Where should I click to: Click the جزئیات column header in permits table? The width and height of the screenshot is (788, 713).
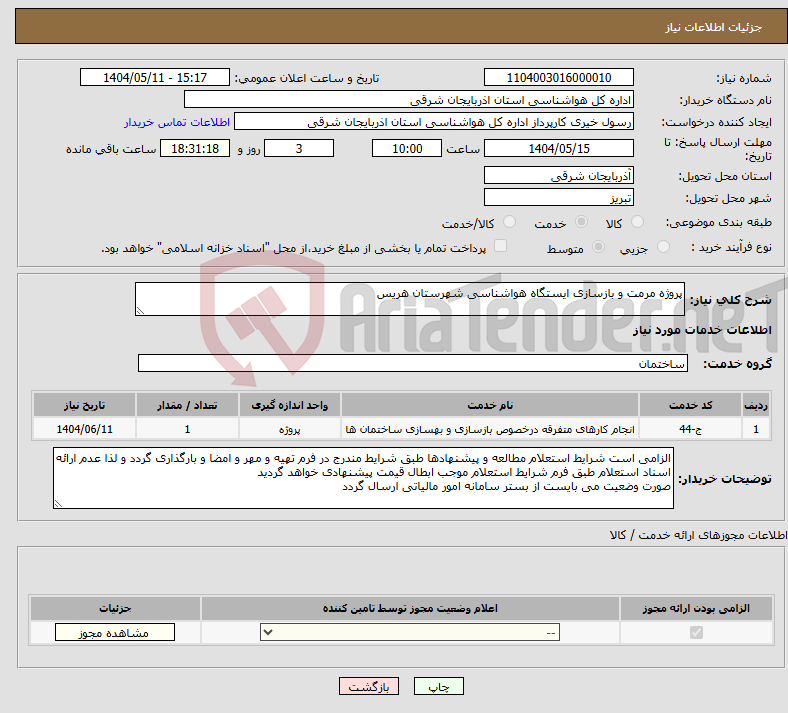coord(115,608)
